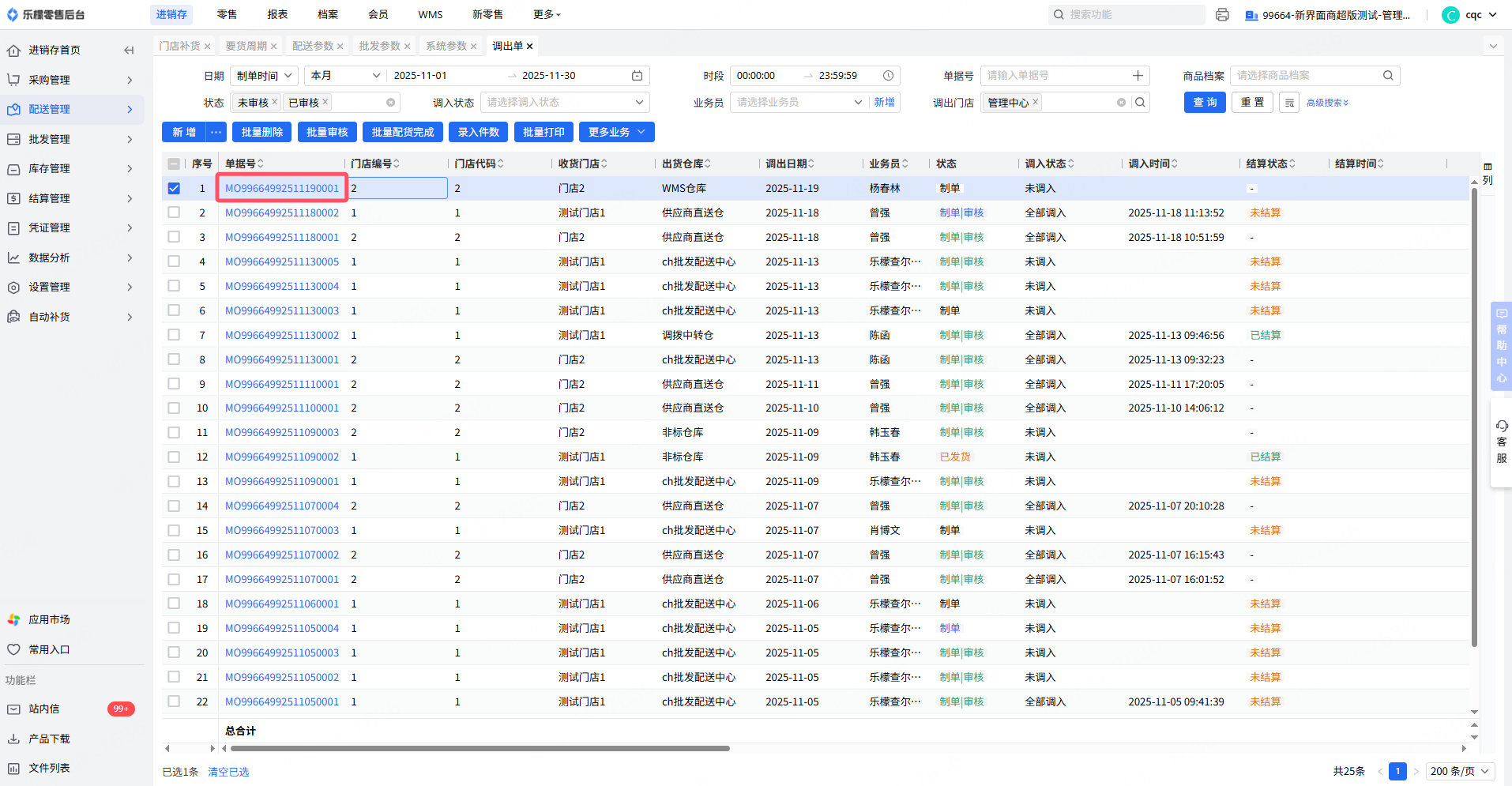1512x786 pixels.
Task: Collapse the left sidebar menu
Action: pyautogui.click(x=129, y=50)
